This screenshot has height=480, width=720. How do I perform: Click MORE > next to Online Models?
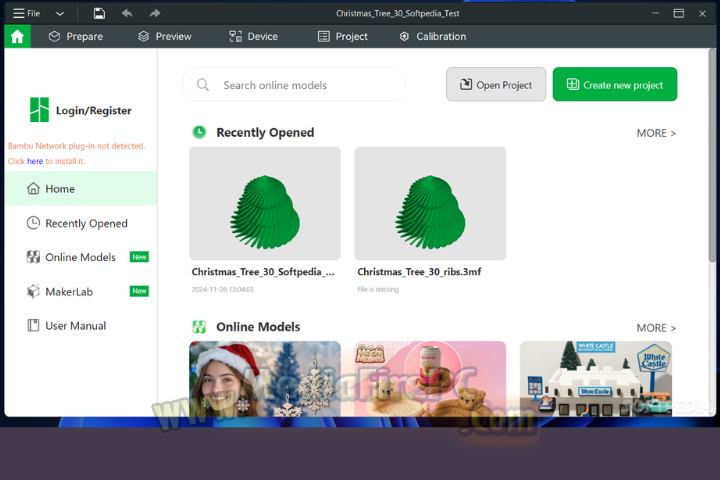(x=656, y=328)
